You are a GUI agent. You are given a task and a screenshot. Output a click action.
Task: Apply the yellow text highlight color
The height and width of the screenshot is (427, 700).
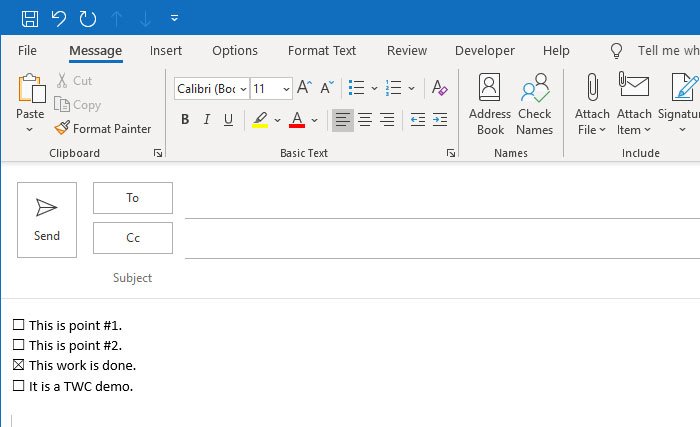click(x=260, y=120)
